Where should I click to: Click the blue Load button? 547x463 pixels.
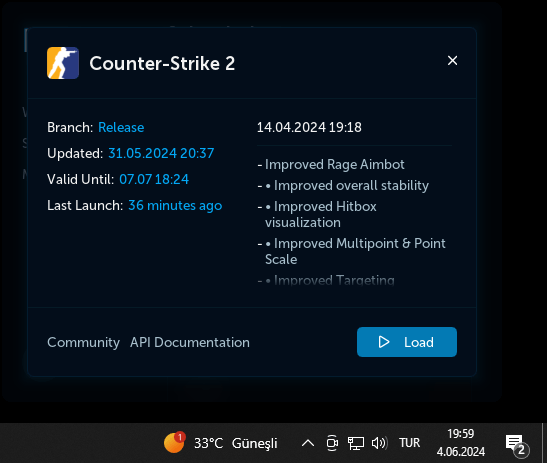coord(407,342)
